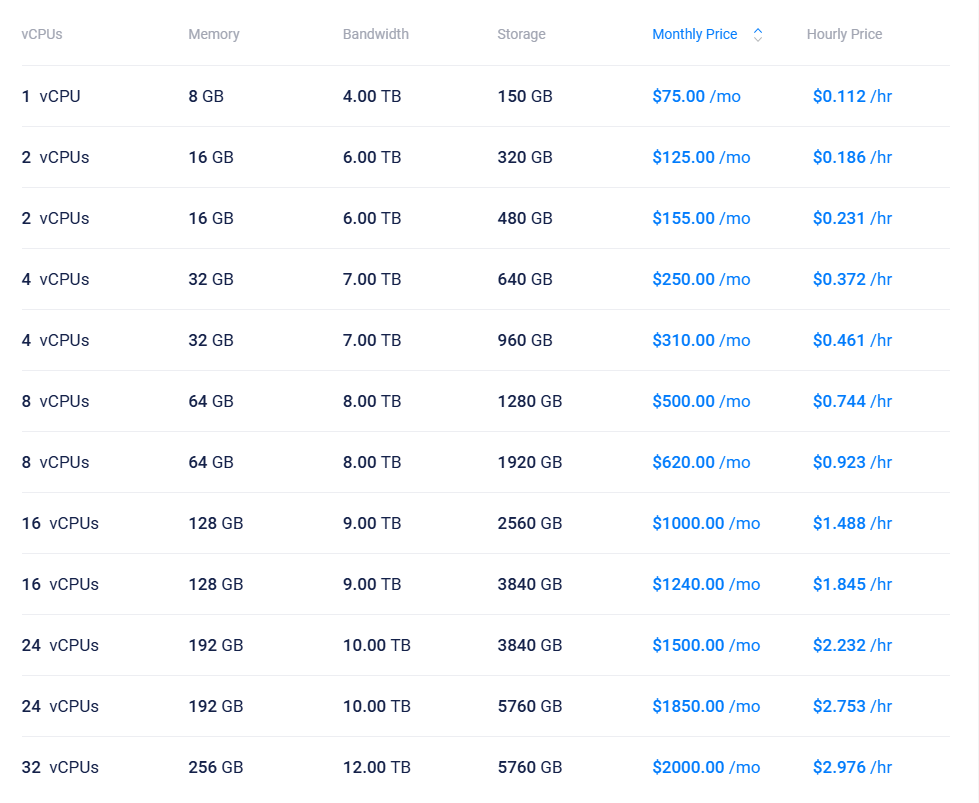Click the Storage column header
This screenshot has height=803, width=979.
click(521, 34)
